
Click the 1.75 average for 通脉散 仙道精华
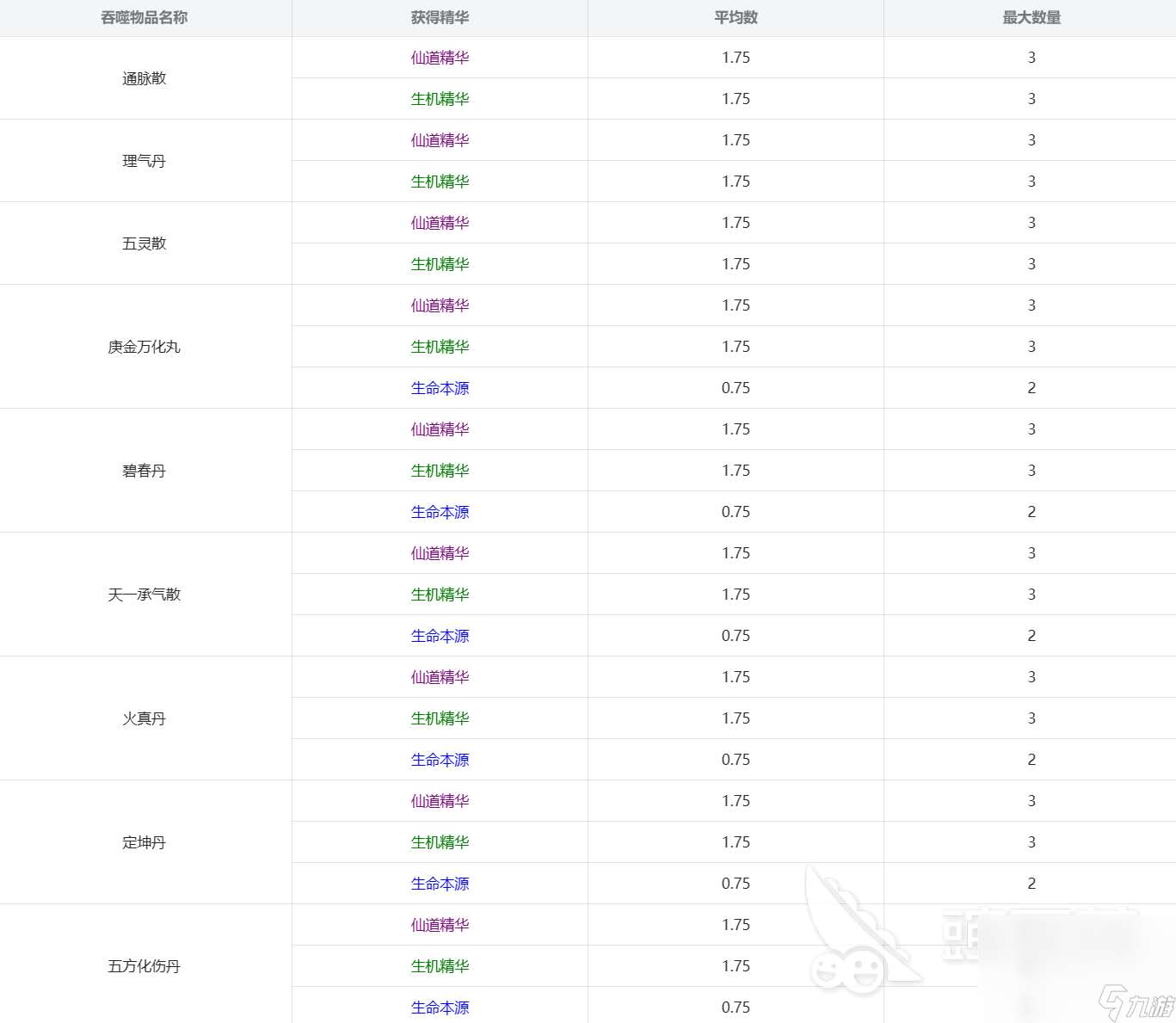point(736,58)
